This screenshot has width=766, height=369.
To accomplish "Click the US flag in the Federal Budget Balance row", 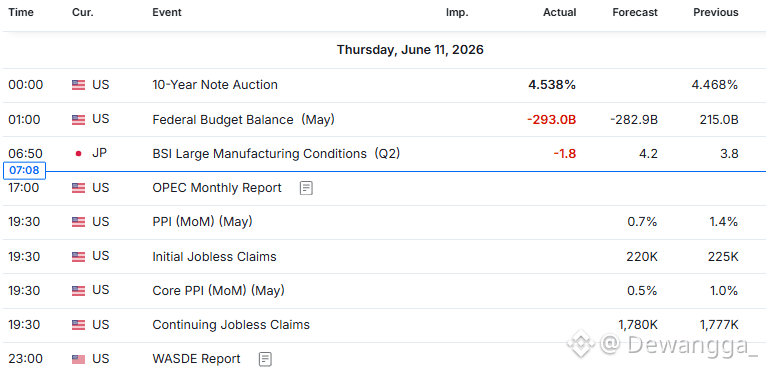I will click(78, 120).
